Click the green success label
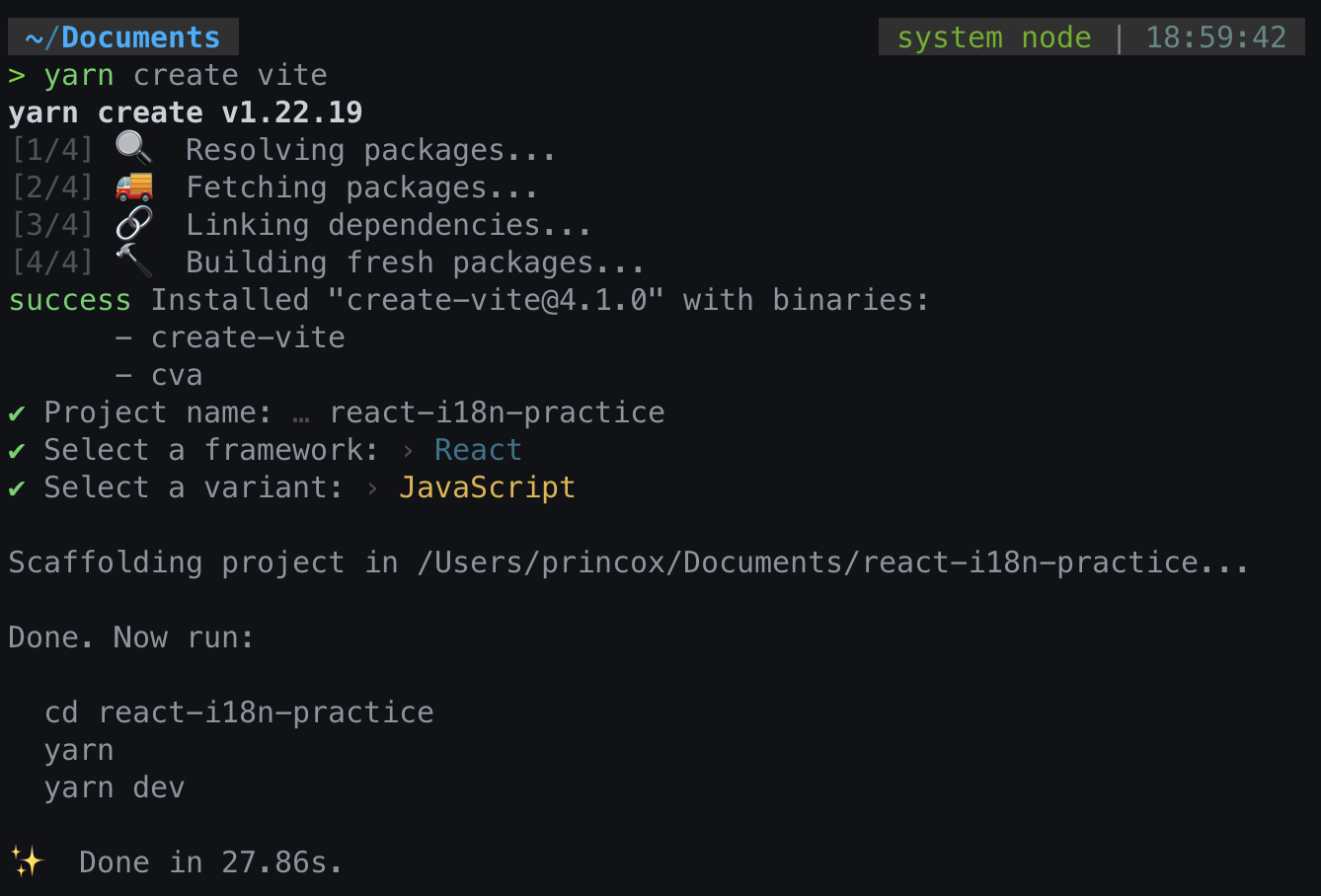Image resolution: width=1321 pixels, height=896 pixels. tap(70, 300)
